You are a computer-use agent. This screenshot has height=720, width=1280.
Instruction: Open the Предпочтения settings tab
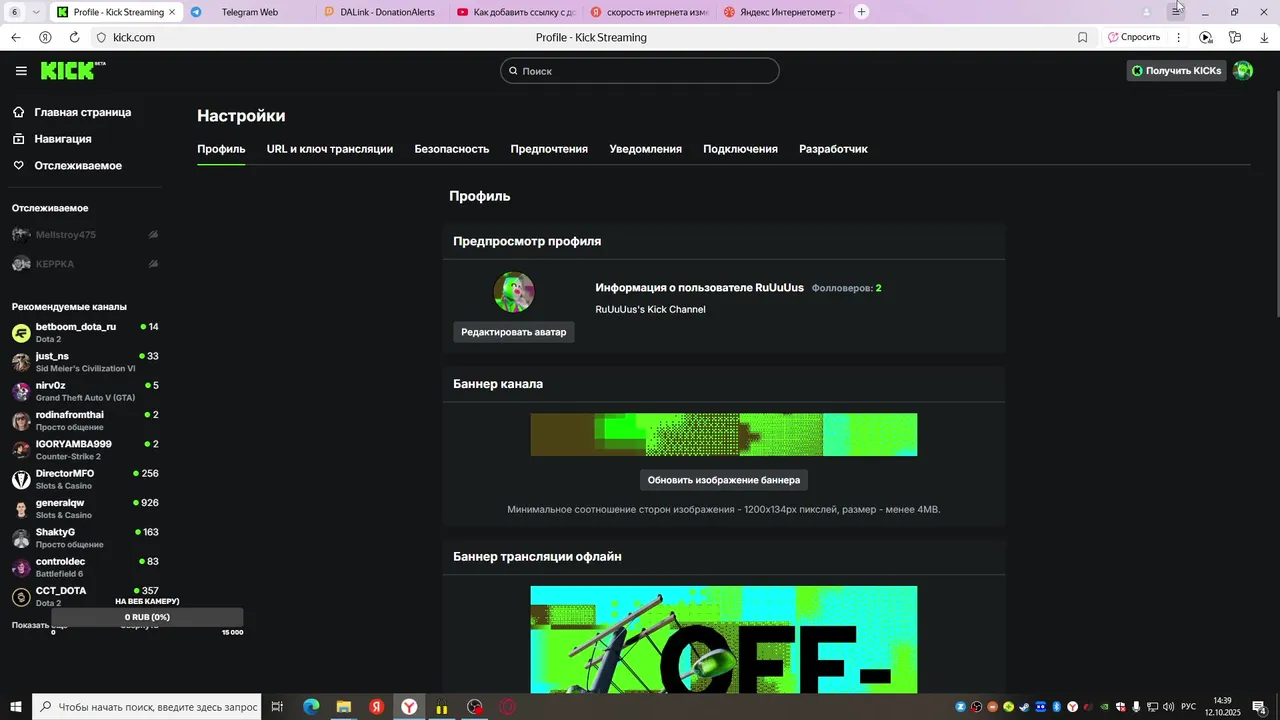(549, 149)
